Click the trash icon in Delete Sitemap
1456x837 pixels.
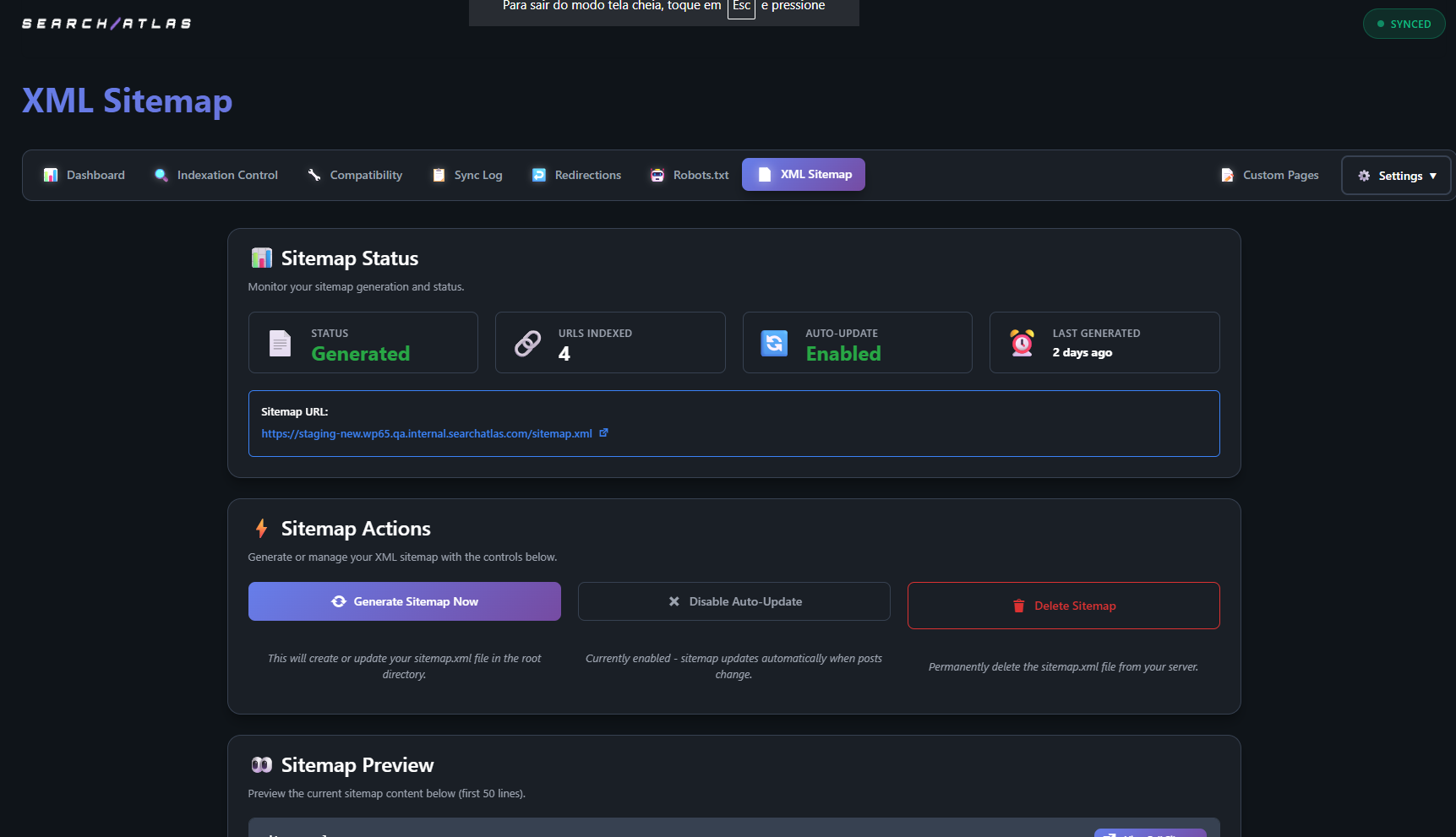pos(1018,606)
